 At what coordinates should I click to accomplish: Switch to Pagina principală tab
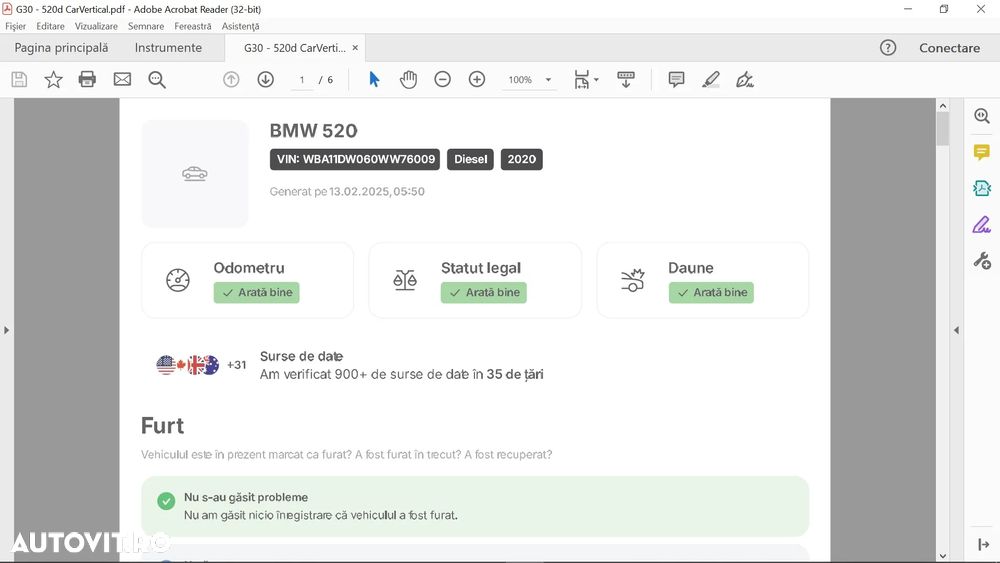61,48
